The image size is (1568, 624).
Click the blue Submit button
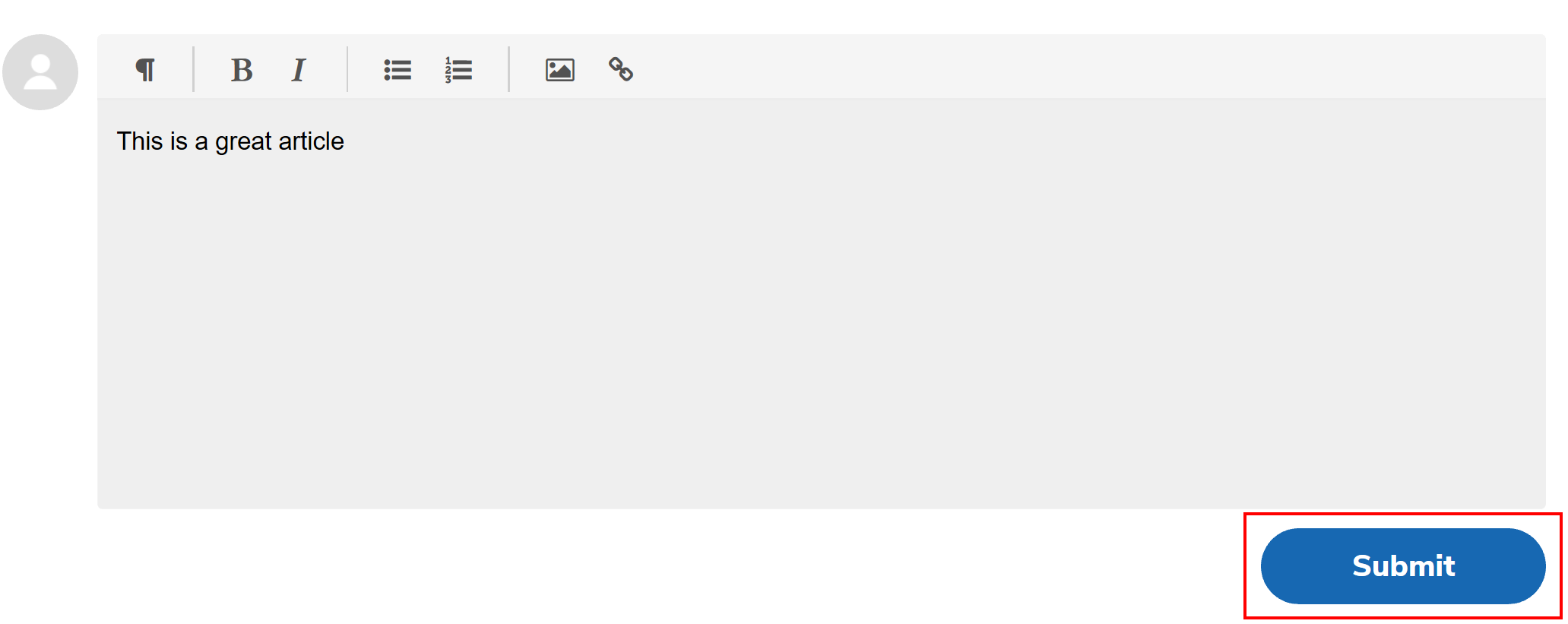(x=1403, y=566)
